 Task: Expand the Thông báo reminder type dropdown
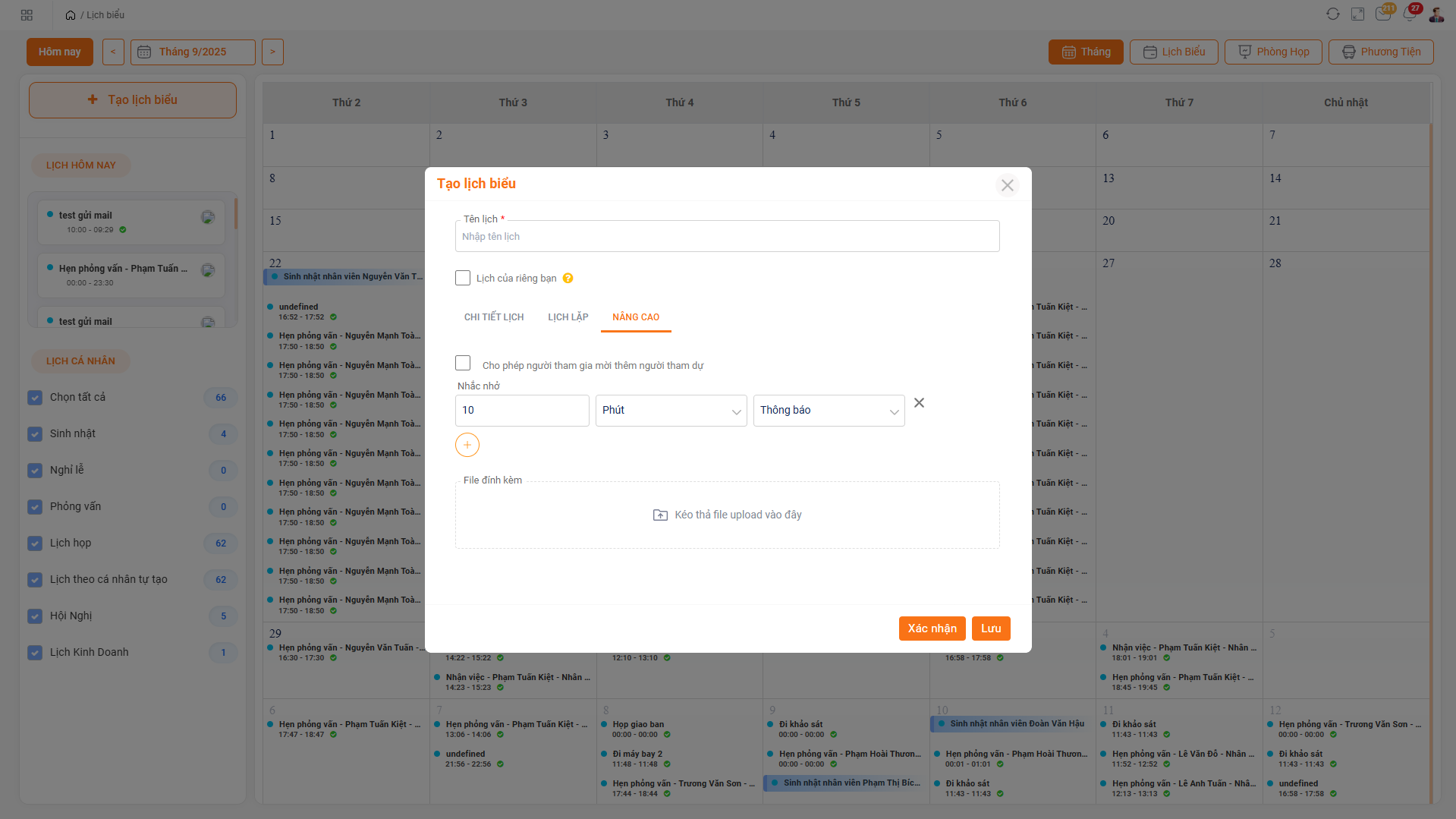click(829, 411)
